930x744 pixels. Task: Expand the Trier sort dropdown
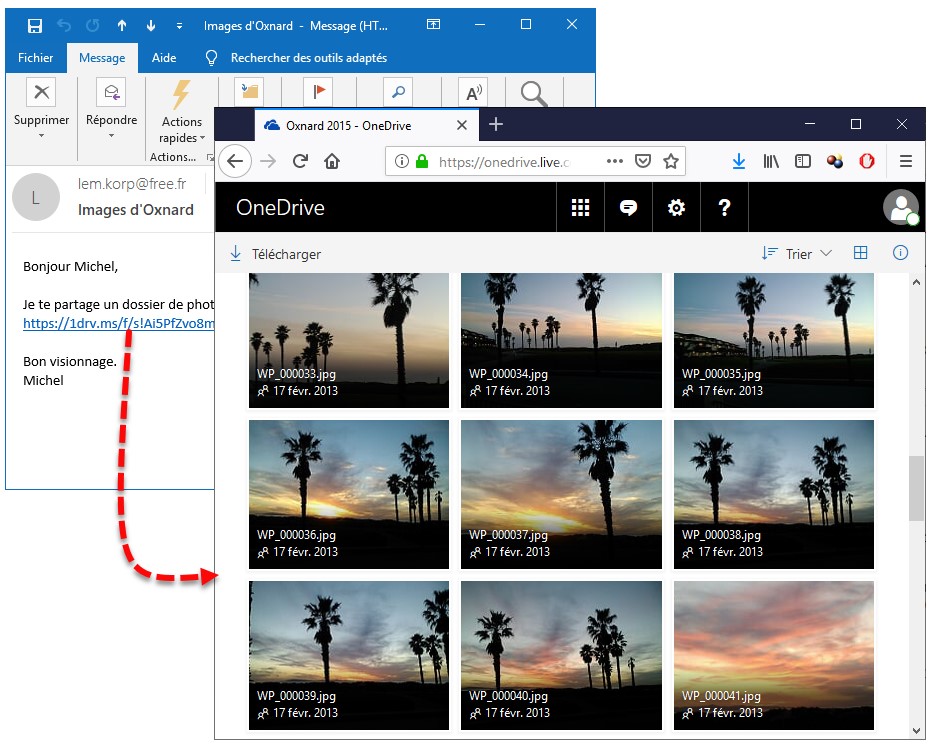797,254
